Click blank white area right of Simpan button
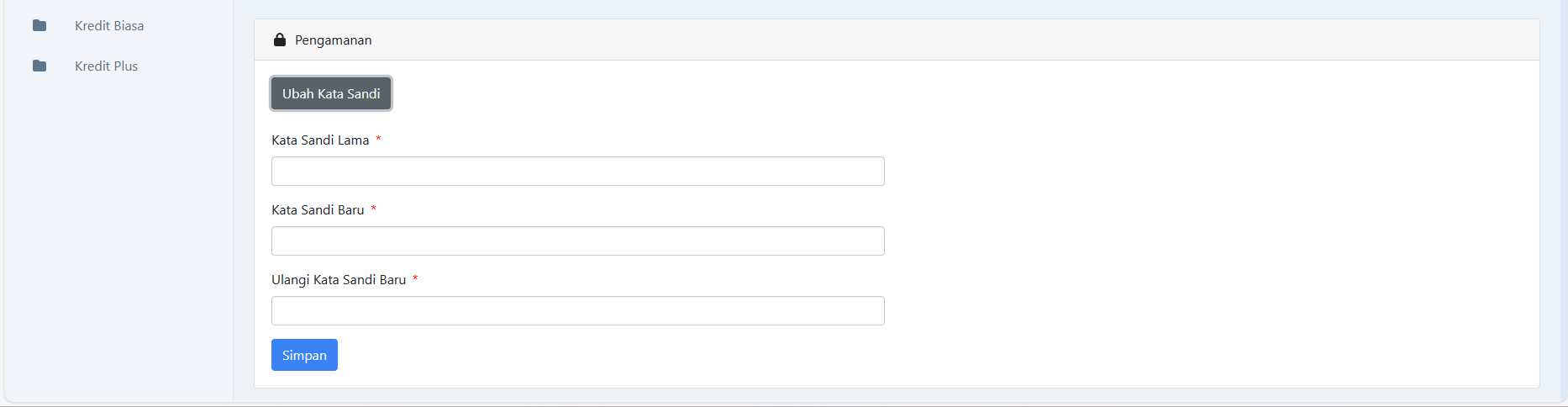 tap(840, 355)
